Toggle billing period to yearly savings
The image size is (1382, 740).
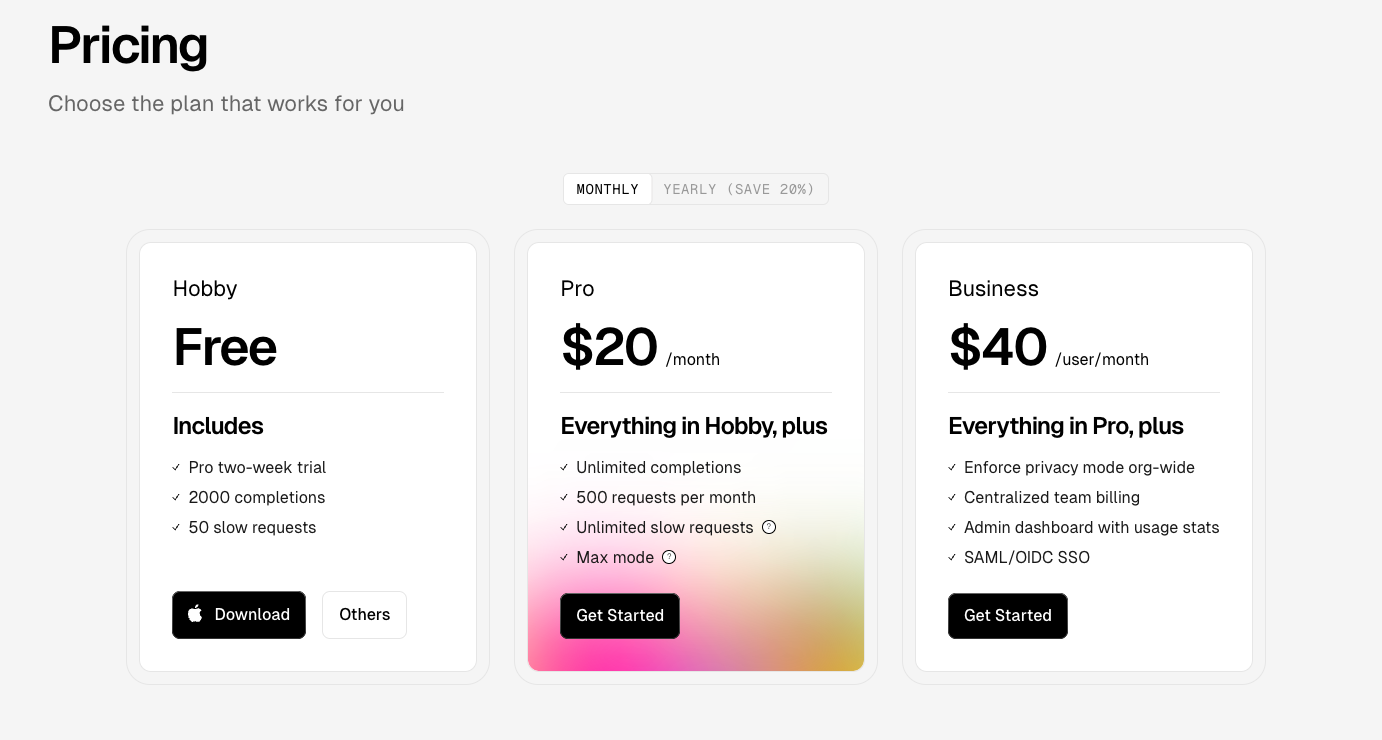tap(740, 188)
